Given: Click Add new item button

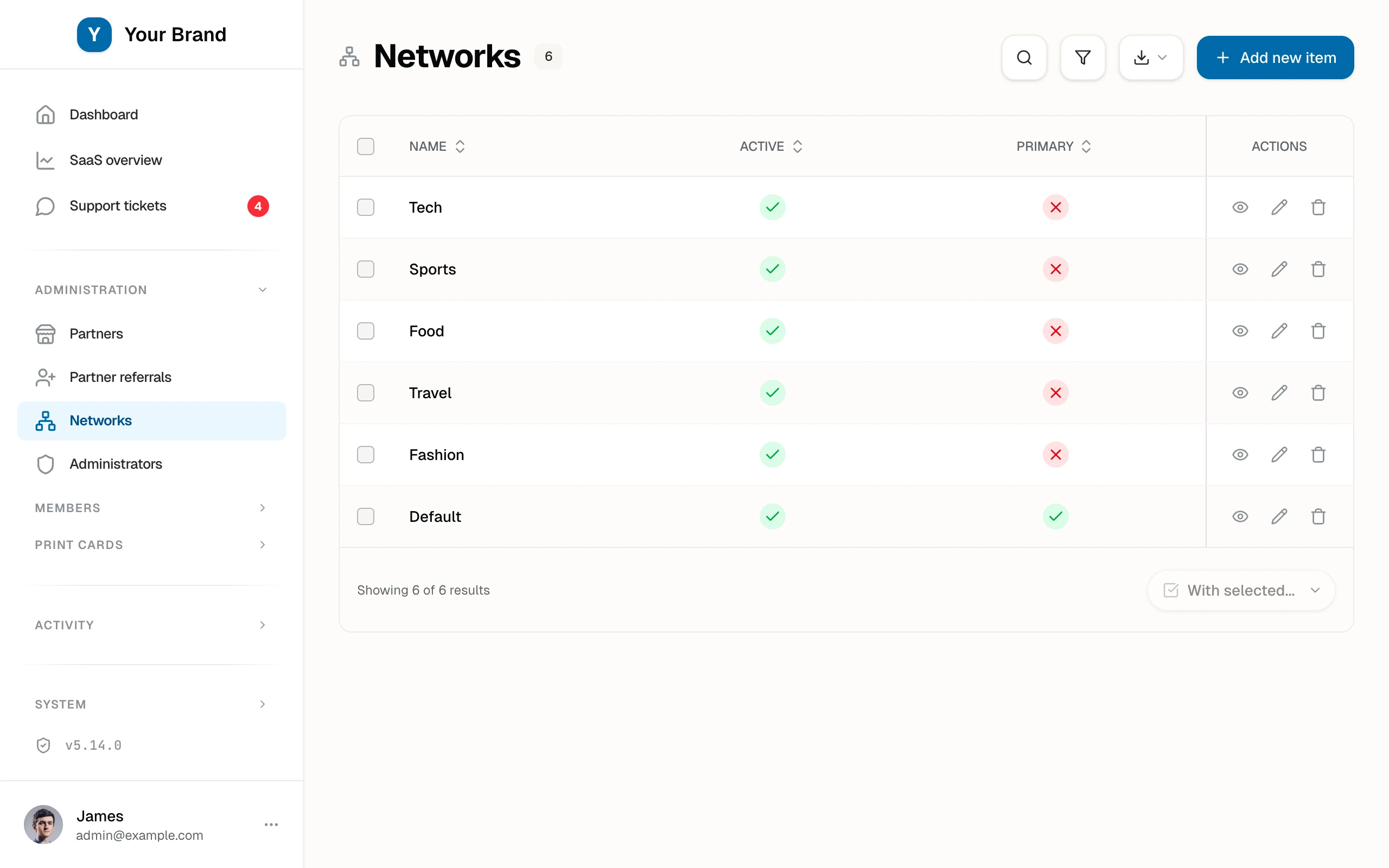Looking at the screenshot, I should tap(1275, 58).
